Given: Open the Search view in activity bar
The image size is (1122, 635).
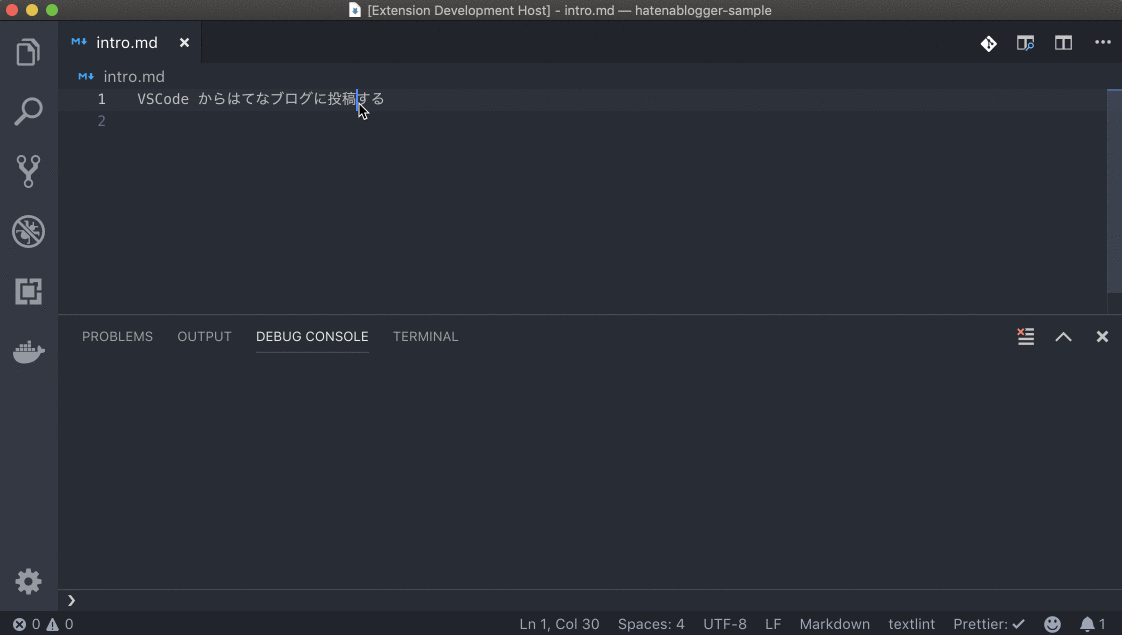Looking at the screenshot, I should click(29, 112).
